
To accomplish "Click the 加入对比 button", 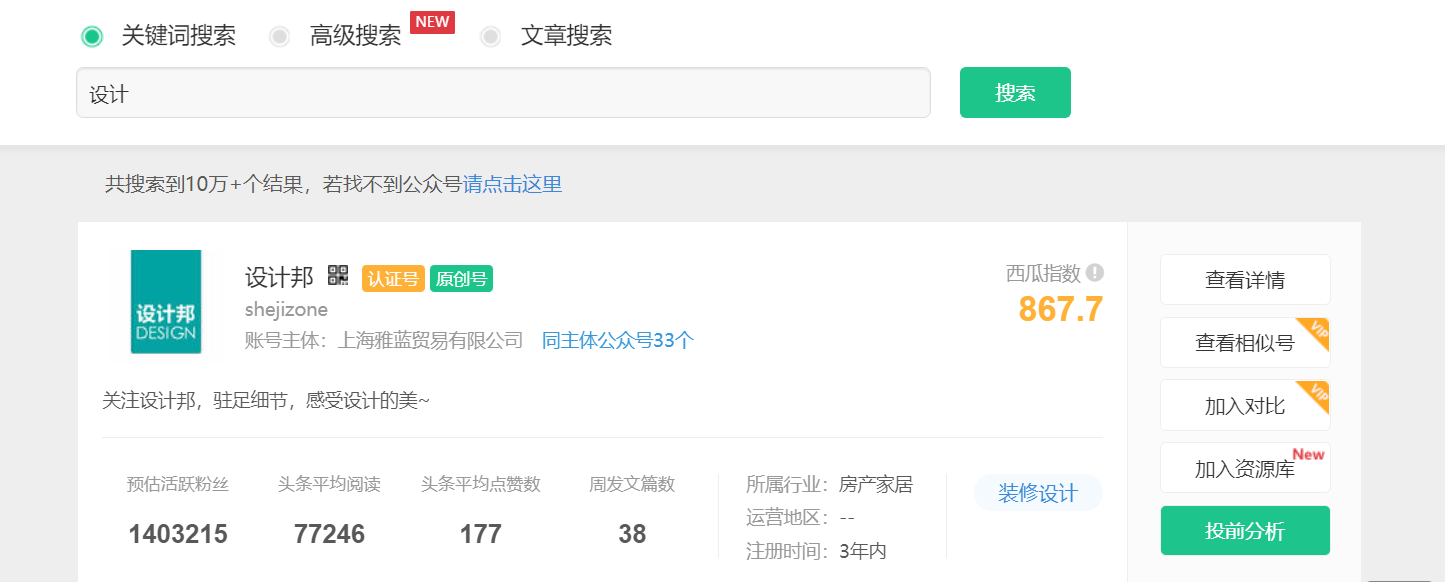I will [1244, 406].
